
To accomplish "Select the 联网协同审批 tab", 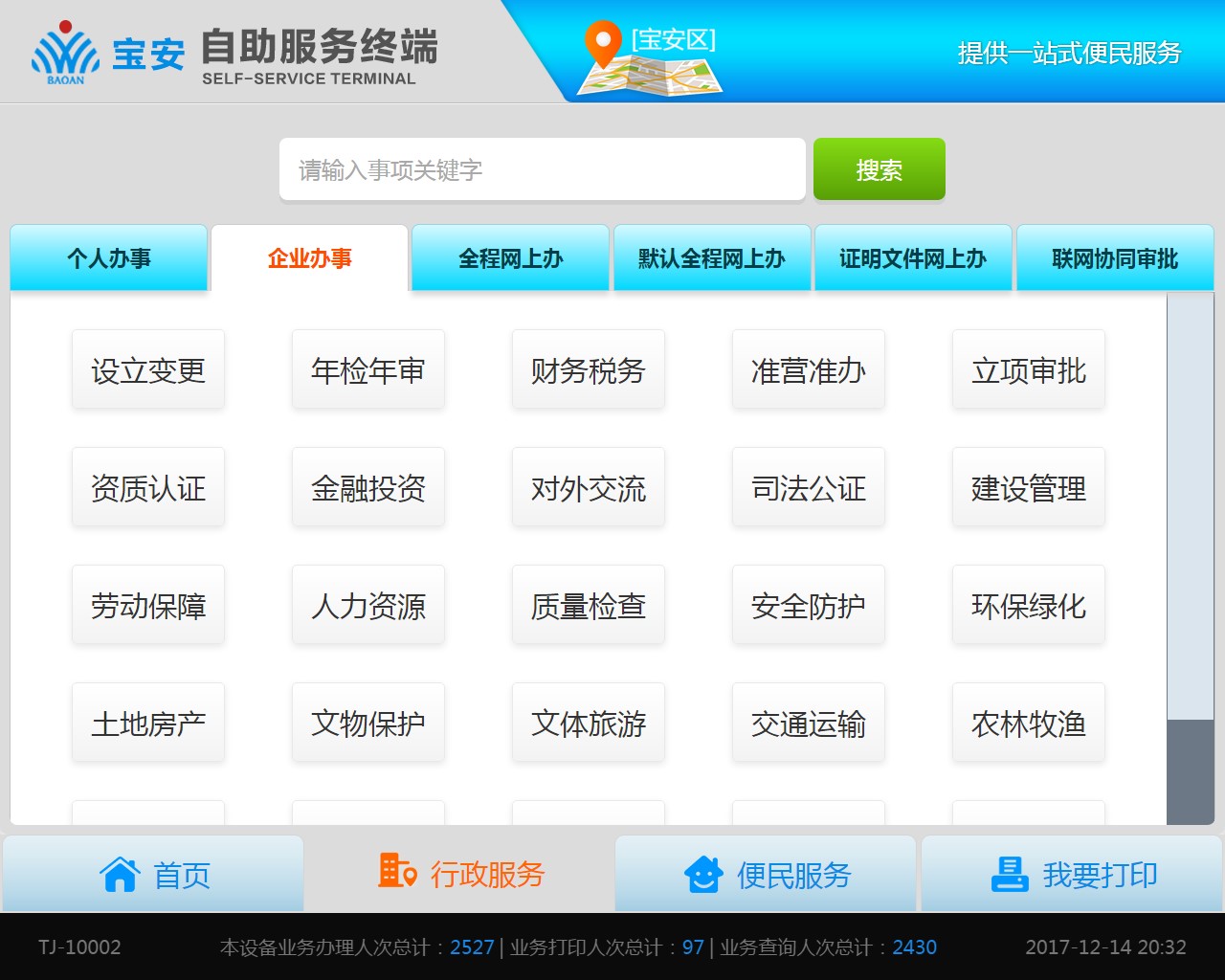I will coord(1115,258).
